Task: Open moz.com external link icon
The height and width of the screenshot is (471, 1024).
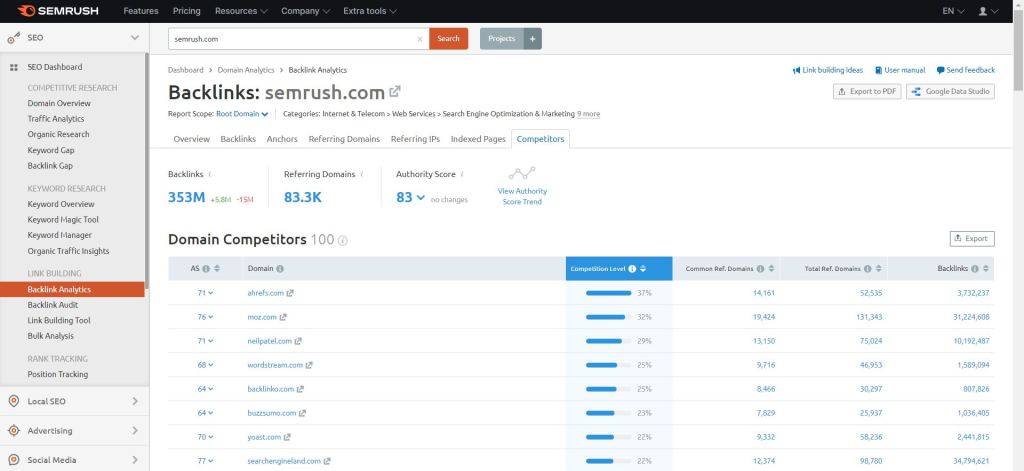Action: (283, 317)
